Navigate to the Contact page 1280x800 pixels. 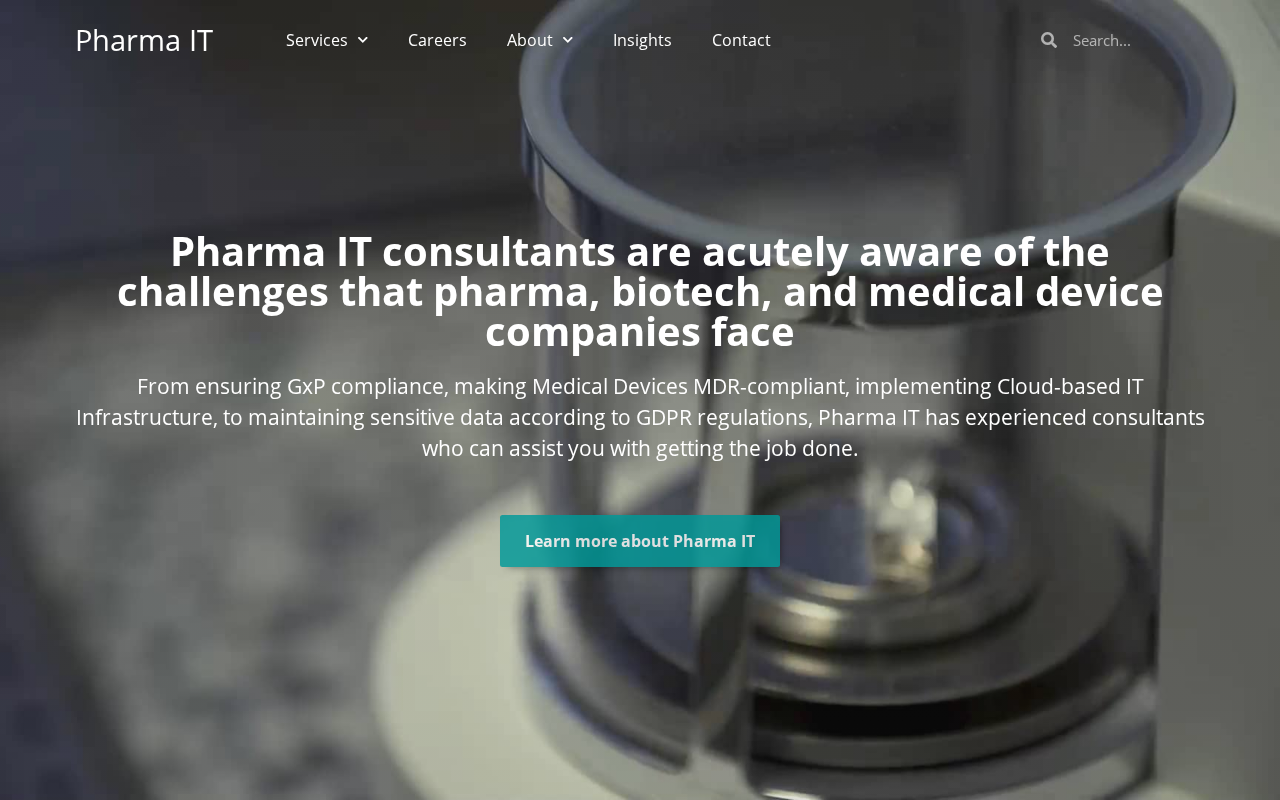[741, 40]
